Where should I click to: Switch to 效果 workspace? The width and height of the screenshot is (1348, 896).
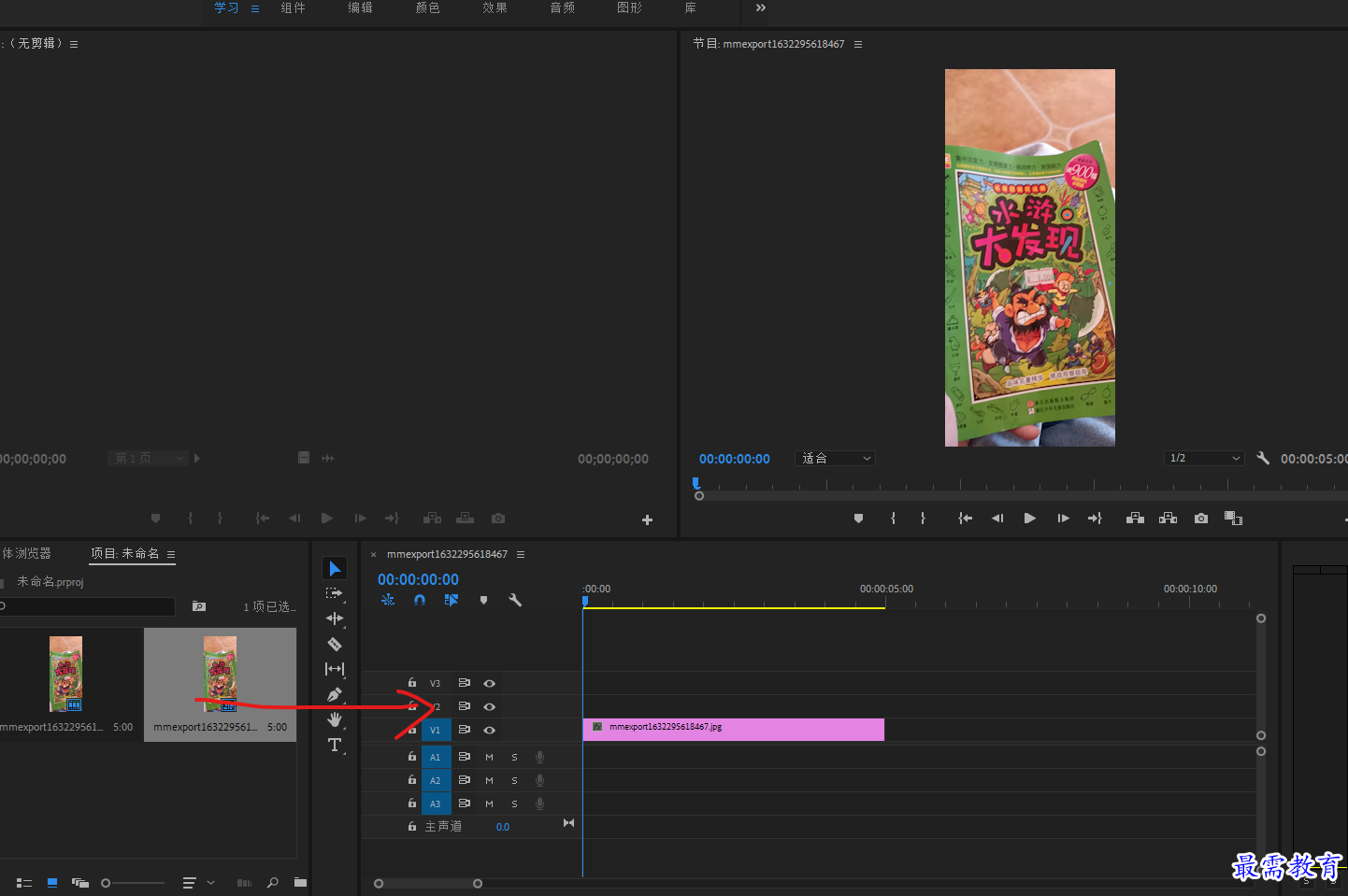(x=495, y=7)
